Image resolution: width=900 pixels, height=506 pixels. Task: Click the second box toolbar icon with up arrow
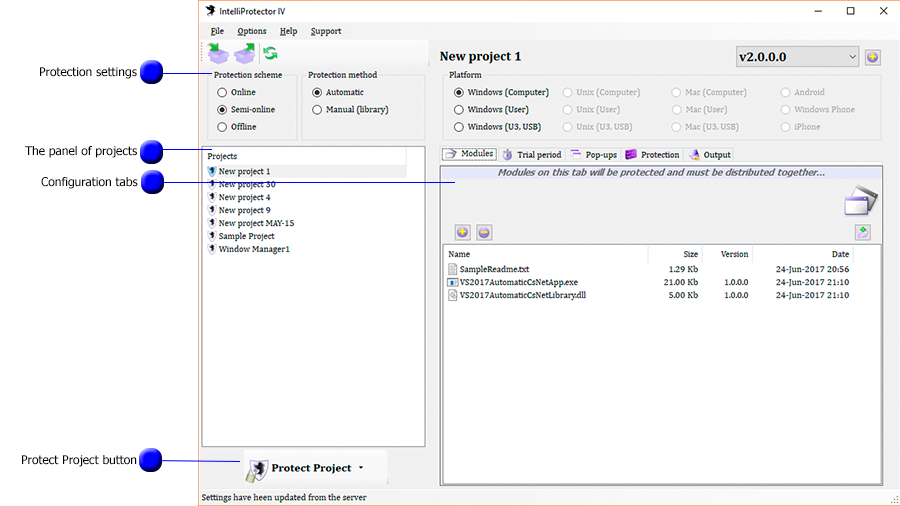[x=245, y=54]
